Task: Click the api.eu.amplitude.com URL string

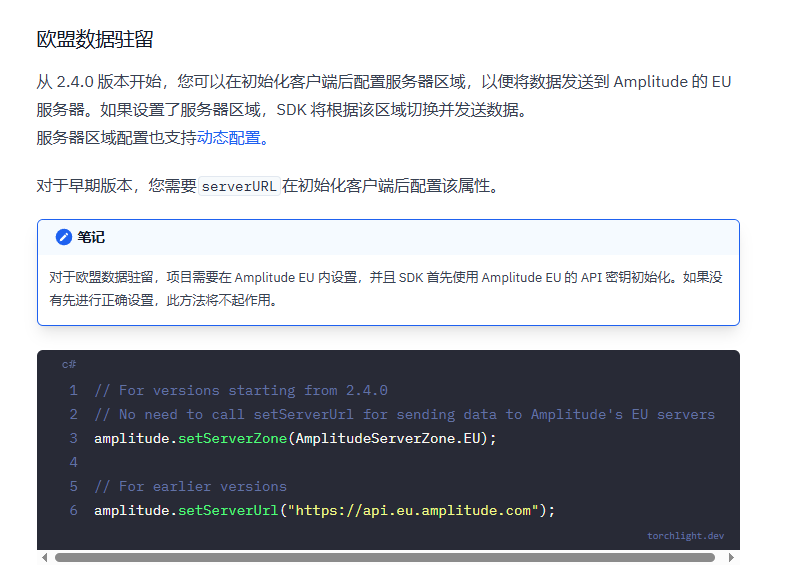Action: click(413, 510)
